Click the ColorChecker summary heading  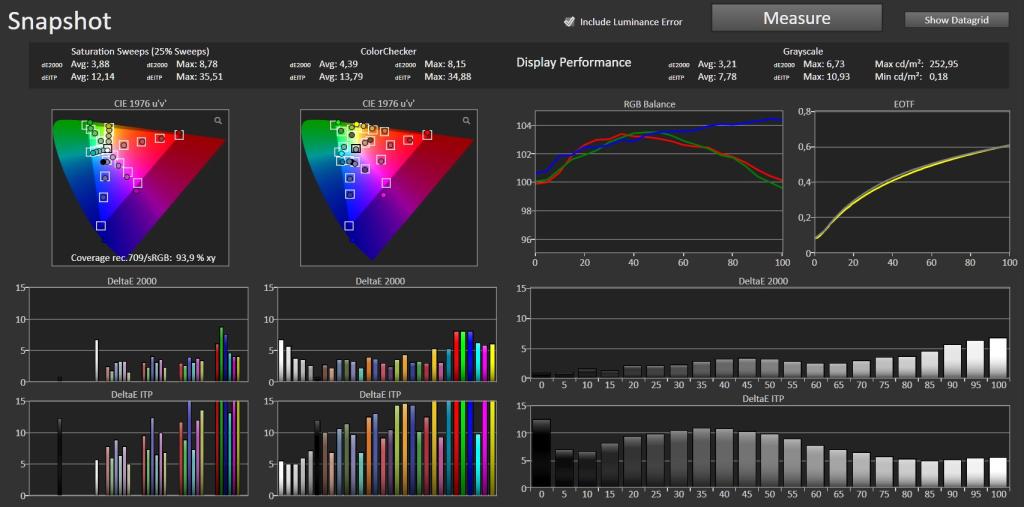coord(389,51)
